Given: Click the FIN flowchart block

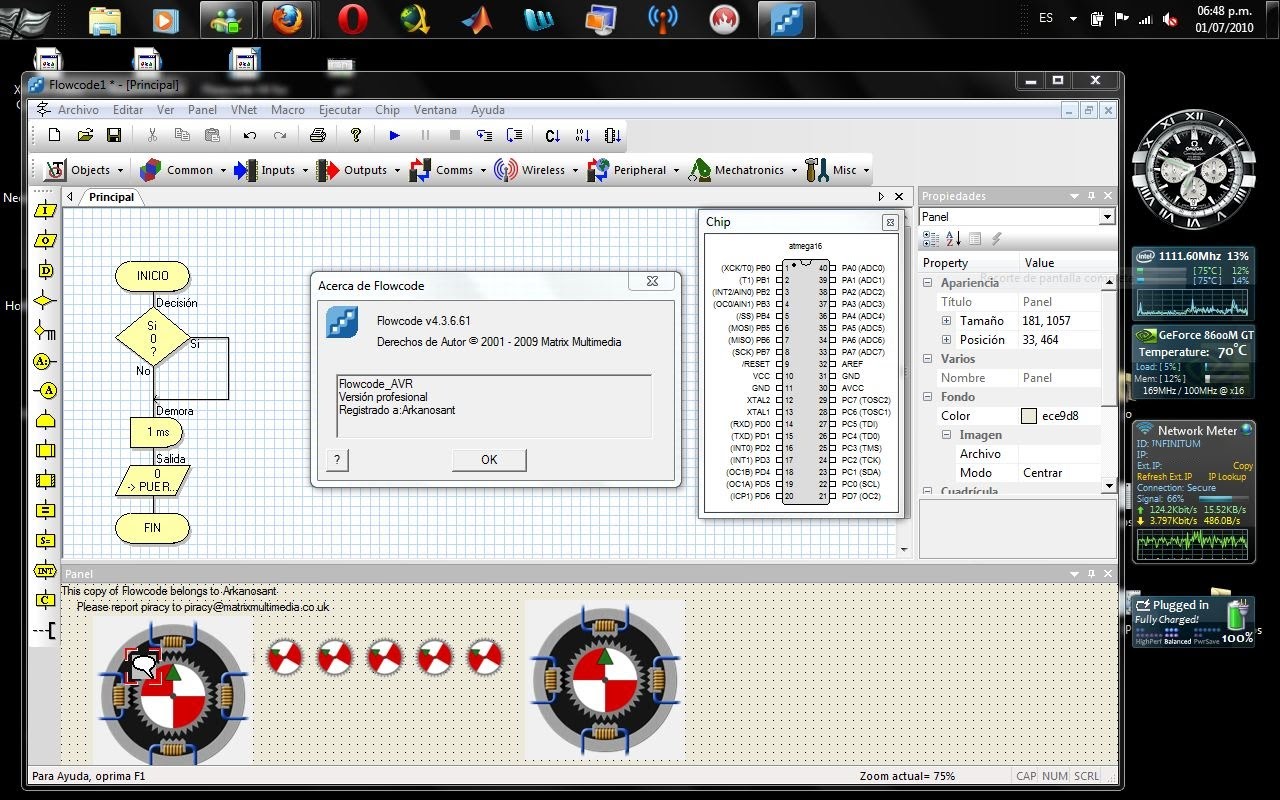Looking at the screenshot, I should [152, 528].
